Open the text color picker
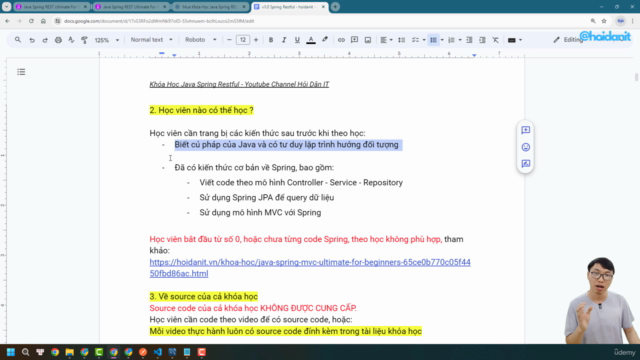 (311, 40)
